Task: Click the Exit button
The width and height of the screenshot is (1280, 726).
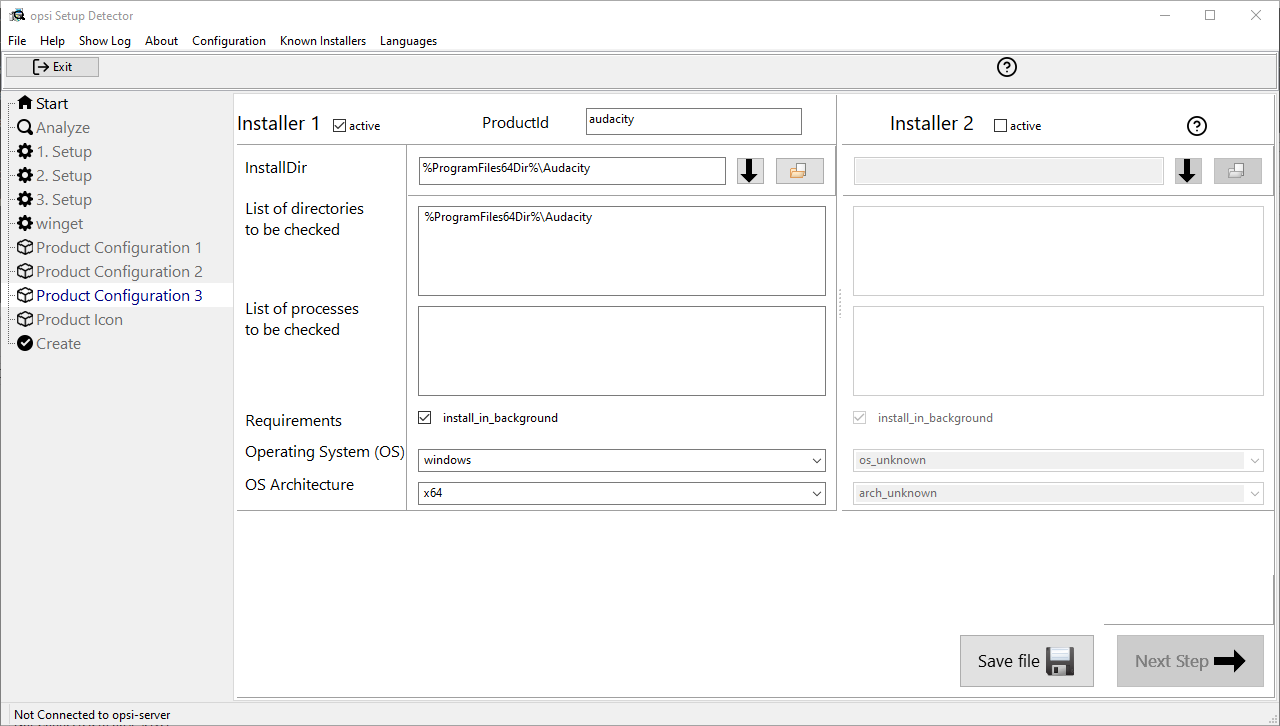Action: (52, 67)
